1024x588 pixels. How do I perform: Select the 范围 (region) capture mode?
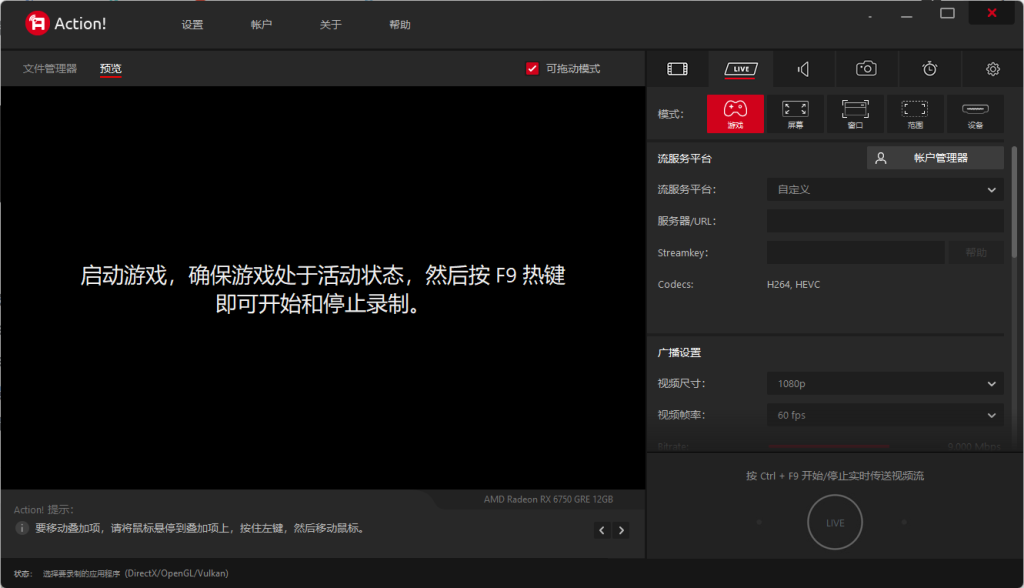pos(915,113)
